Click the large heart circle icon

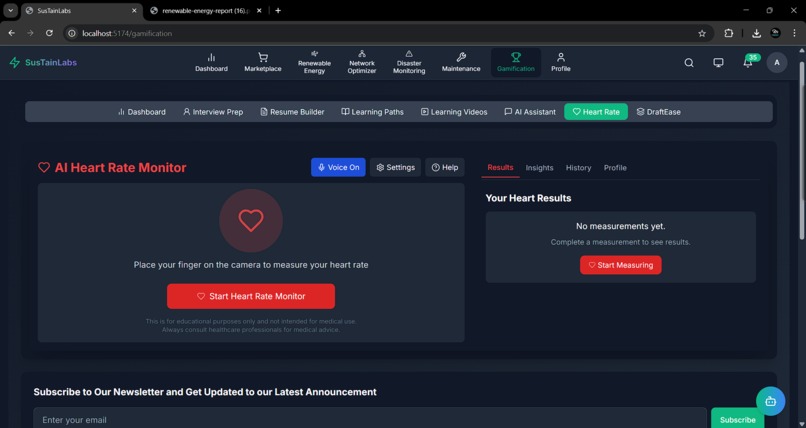(x=251, y=220)
